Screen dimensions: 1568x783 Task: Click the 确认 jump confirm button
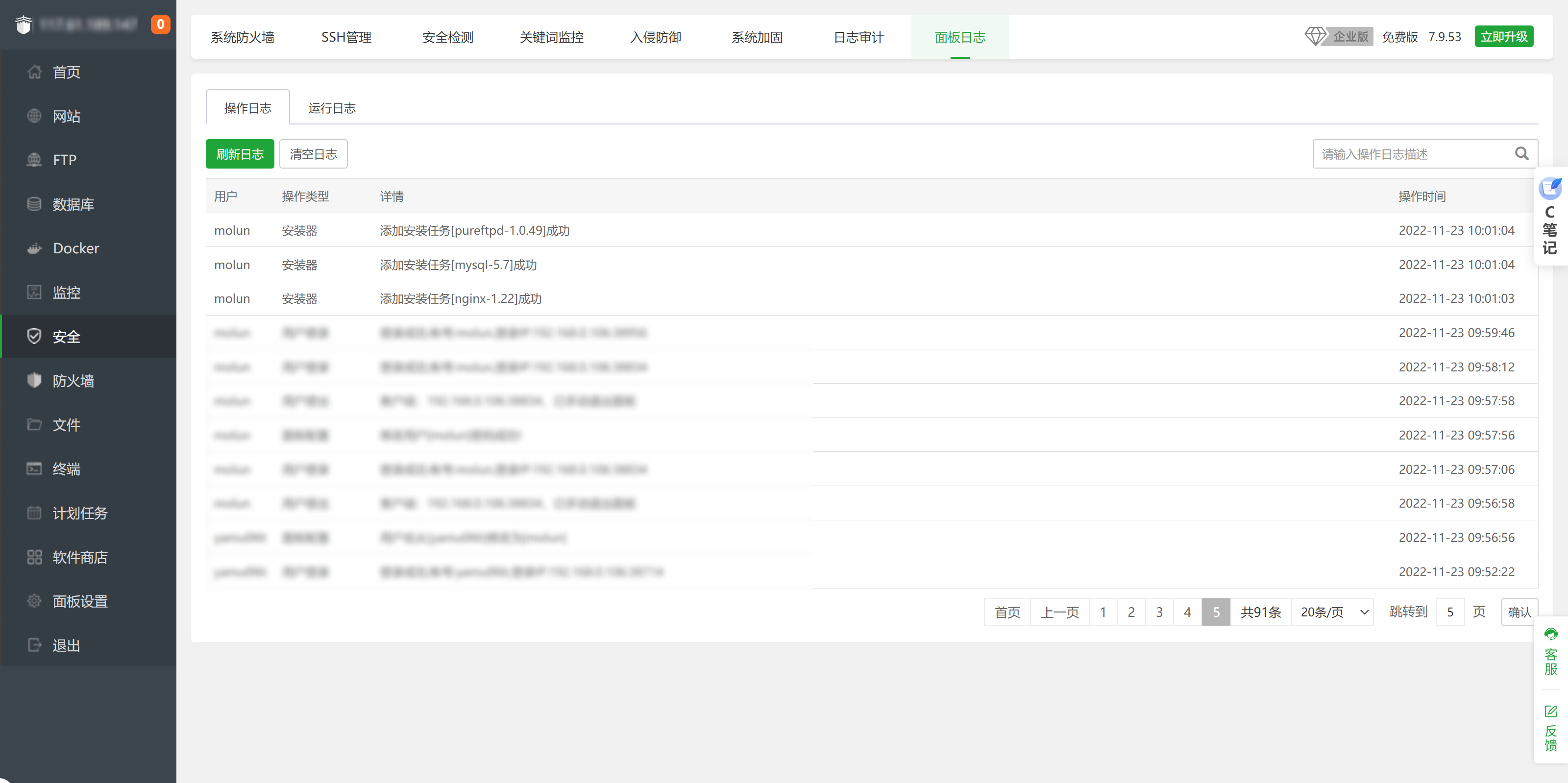(1519, 612)
